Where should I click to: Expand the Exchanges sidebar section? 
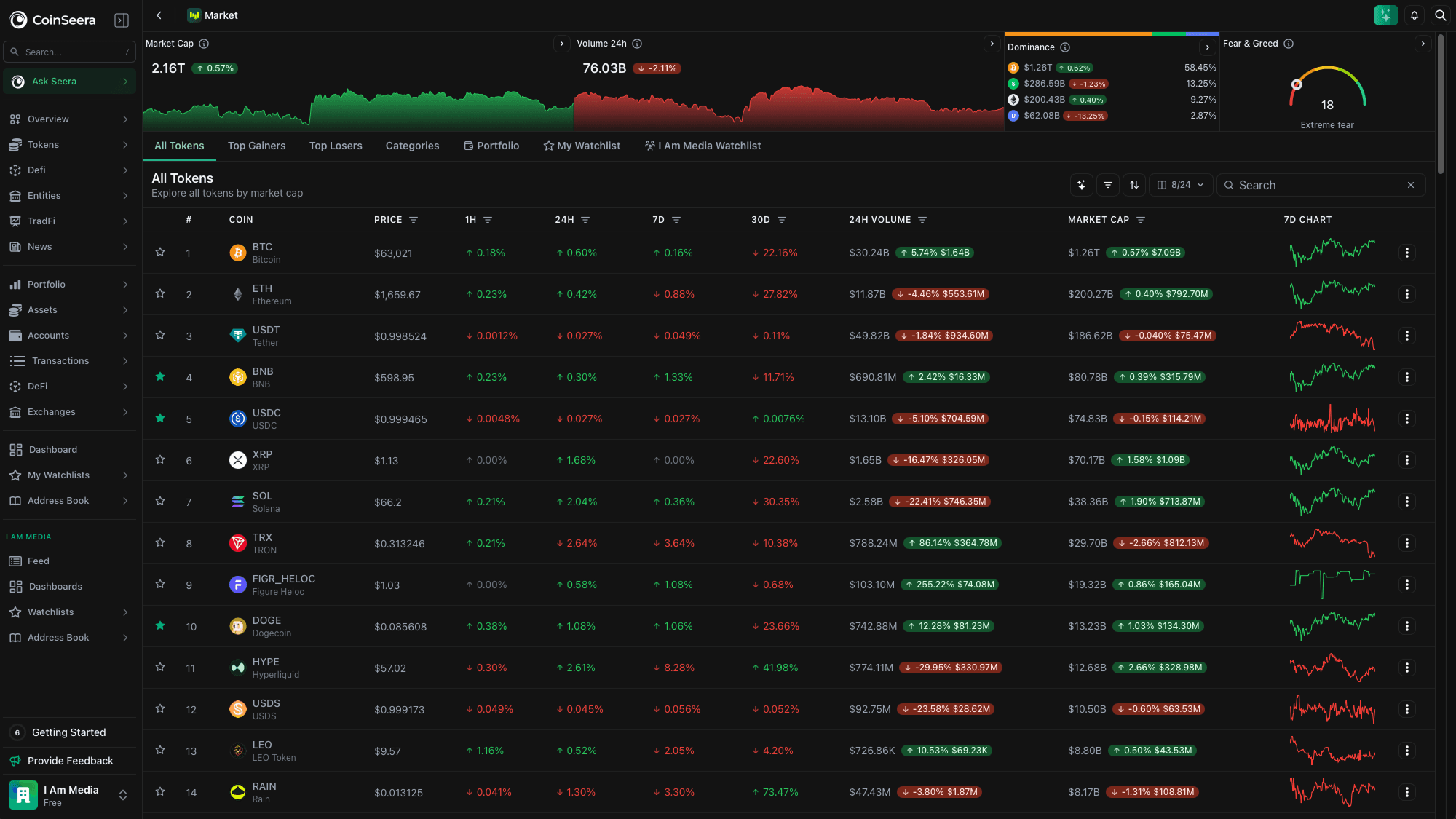coord(125,412)
